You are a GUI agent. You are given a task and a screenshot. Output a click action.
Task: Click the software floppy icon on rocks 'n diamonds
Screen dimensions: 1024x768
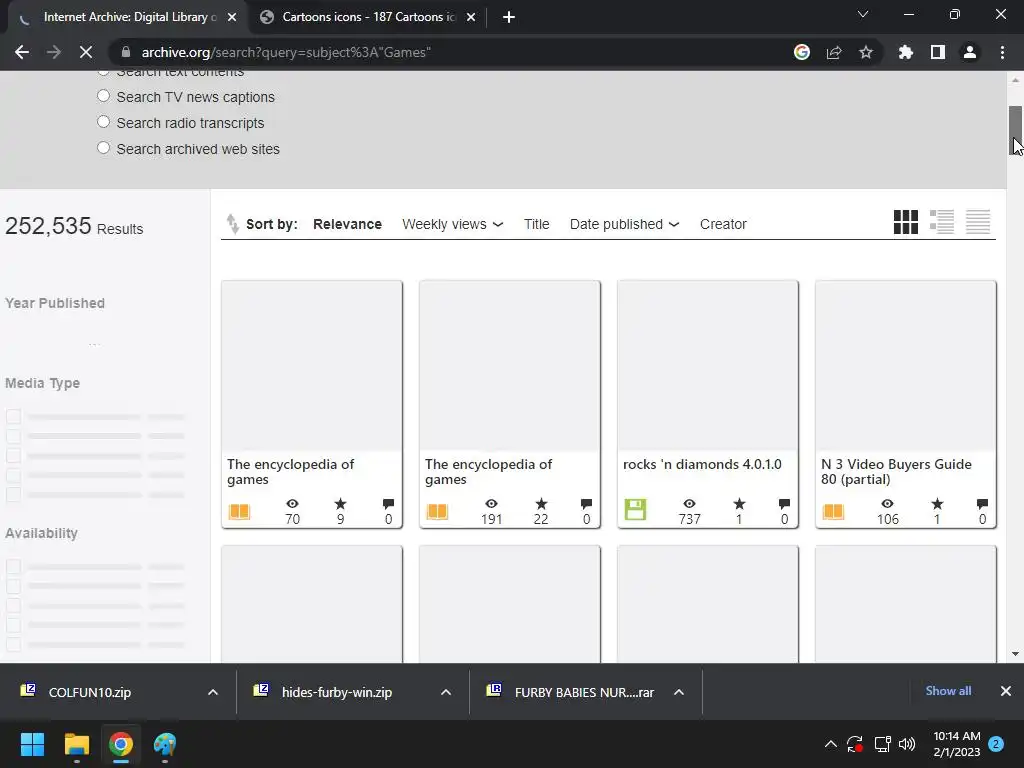point(635,509)
